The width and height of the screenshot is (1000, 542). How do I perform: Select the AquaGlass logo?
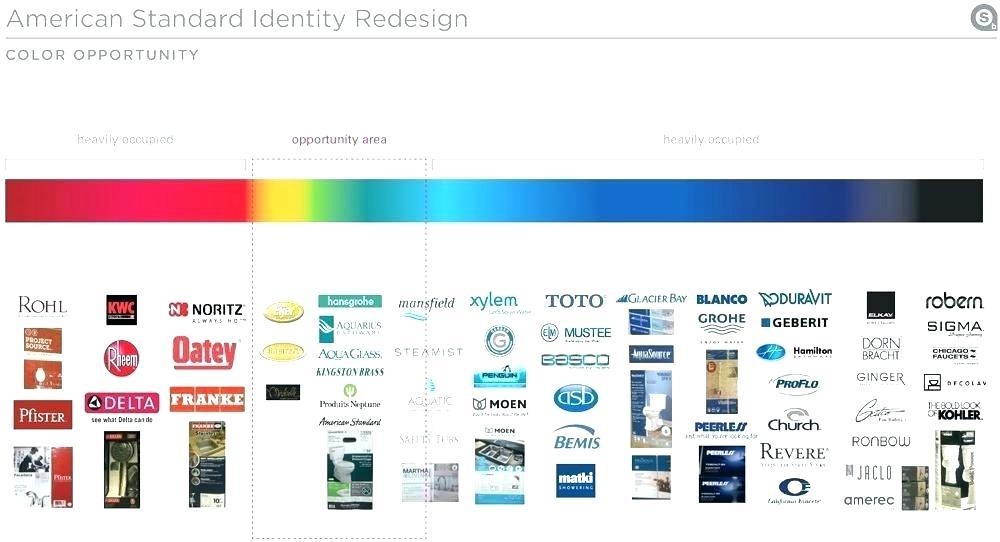[349, 354]
